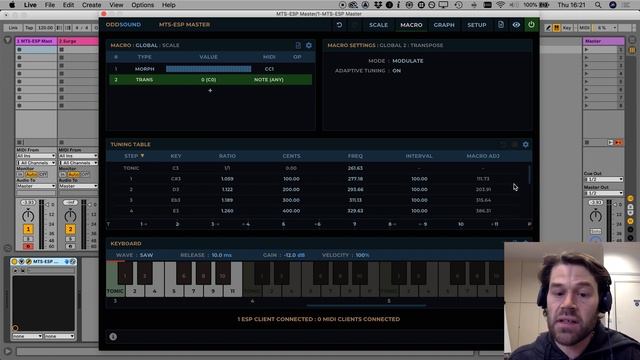The width and height of the screenshot is (640, 360).
Task: Change the MODE value MODULATE
Action: click(408, 61)
